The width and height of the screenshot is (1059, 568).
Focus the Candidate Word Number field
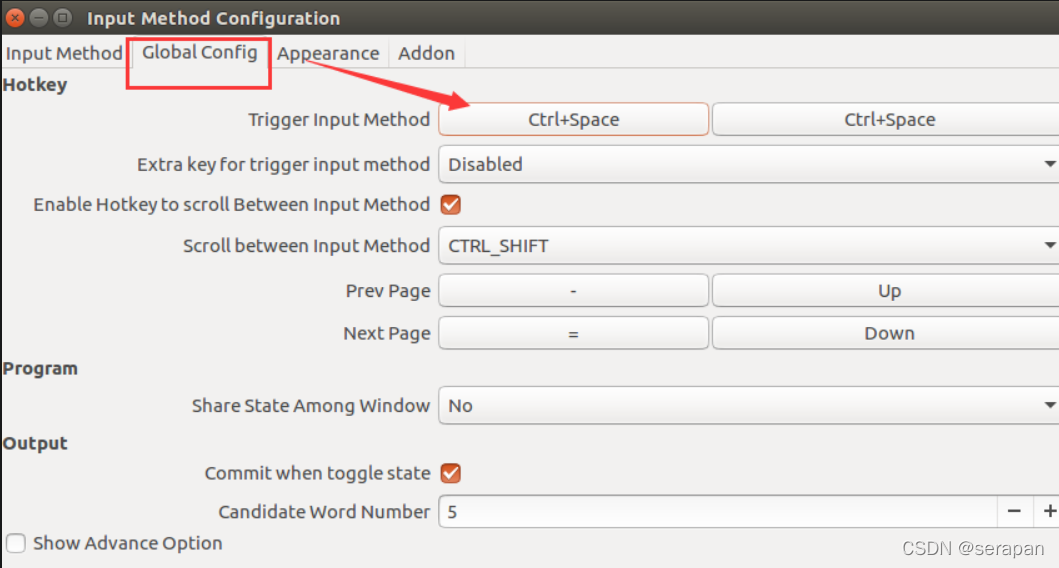pos(718,511)
